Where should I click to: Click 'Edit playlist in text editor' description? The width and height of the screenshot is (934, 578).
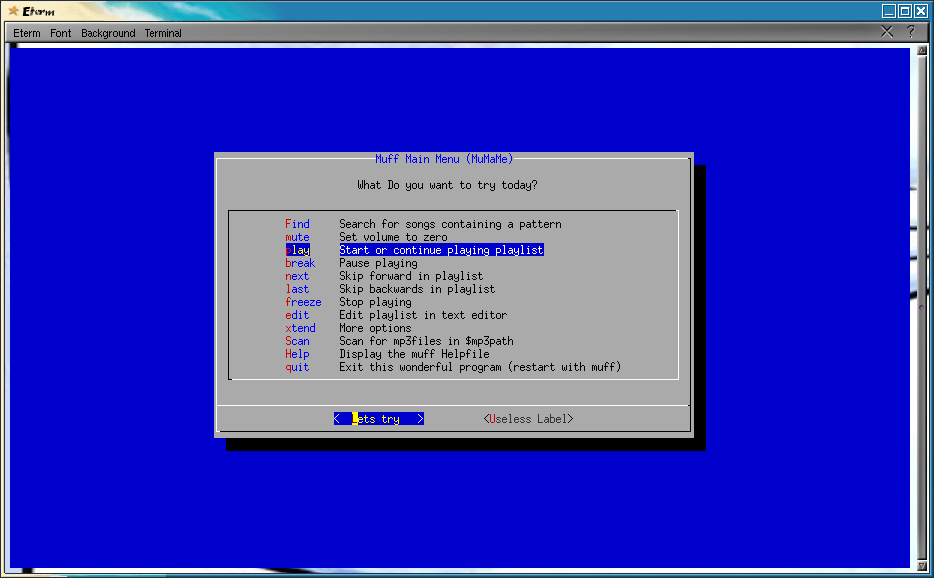(x=423, y=315)
